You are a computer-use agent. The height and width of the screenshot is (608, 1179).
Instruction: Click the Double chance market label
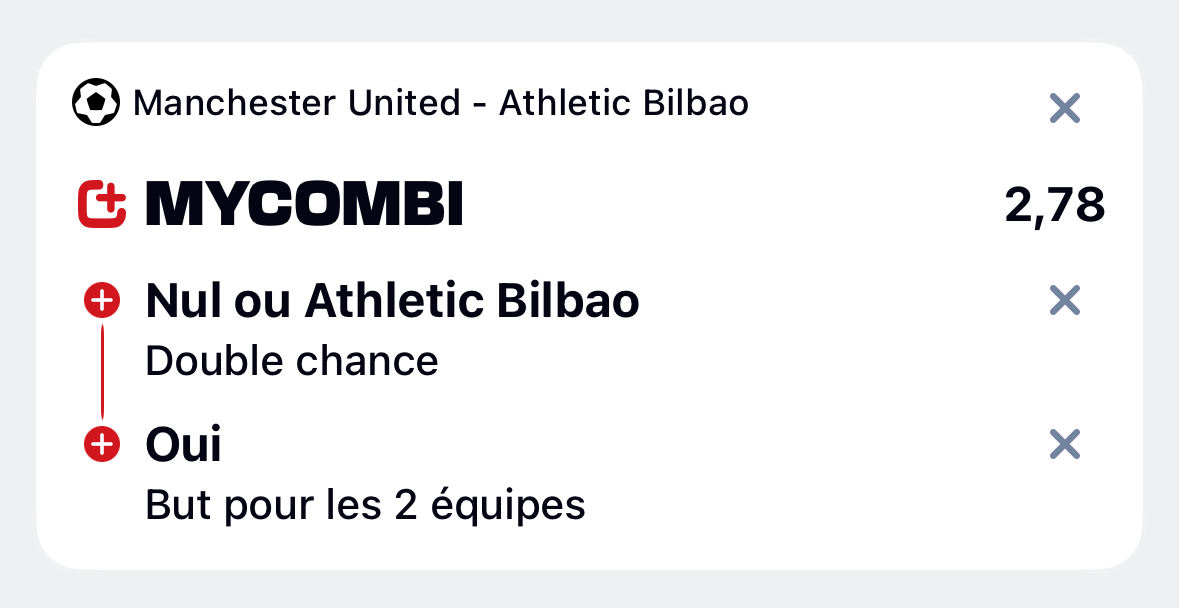[292, 361]
